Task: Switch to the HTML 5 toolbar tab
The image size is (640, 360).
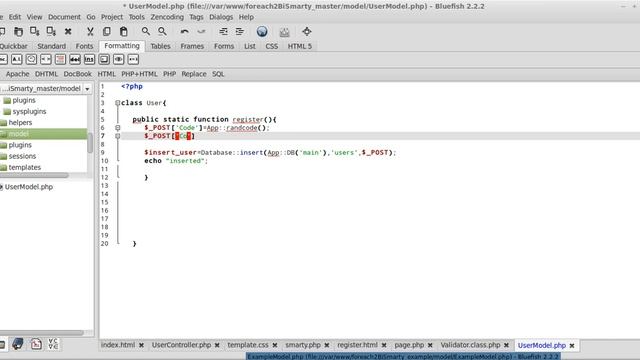Action: tap(300, 46)
